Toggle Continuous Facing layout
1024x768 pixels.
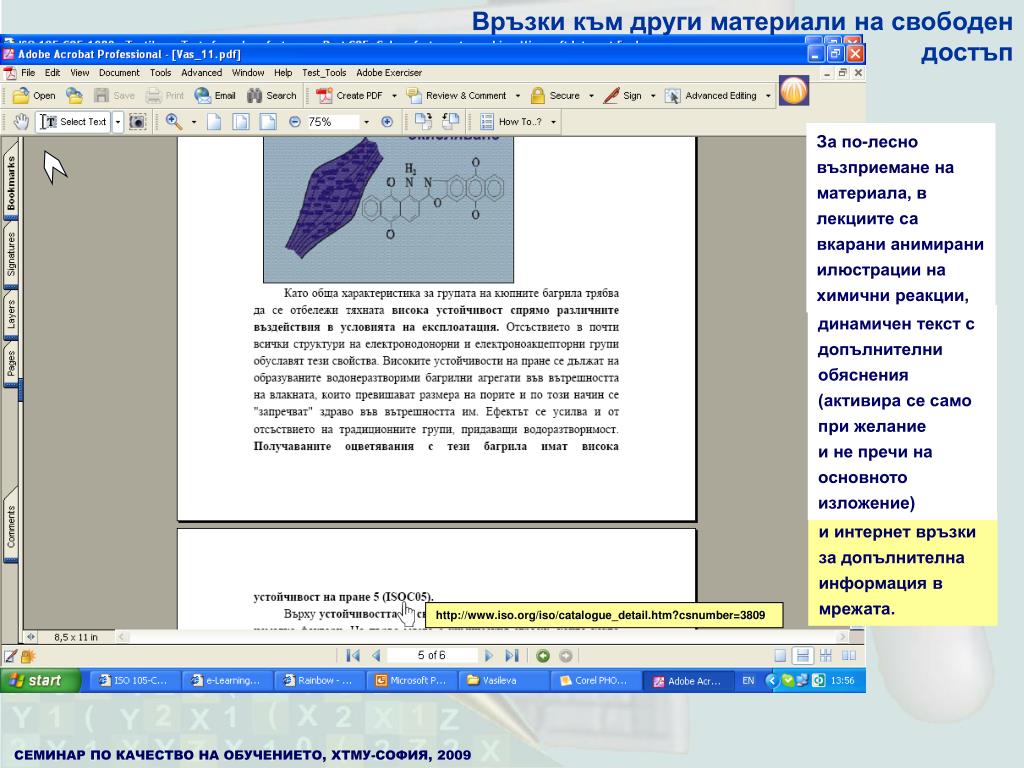pyautogui.click(x=825, y=656)
